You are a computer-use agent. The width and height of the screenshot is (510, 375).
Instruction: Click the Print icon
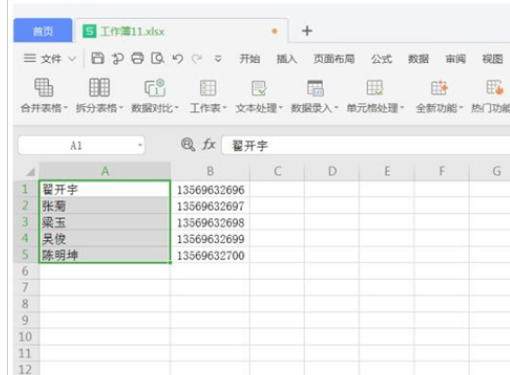137,58
